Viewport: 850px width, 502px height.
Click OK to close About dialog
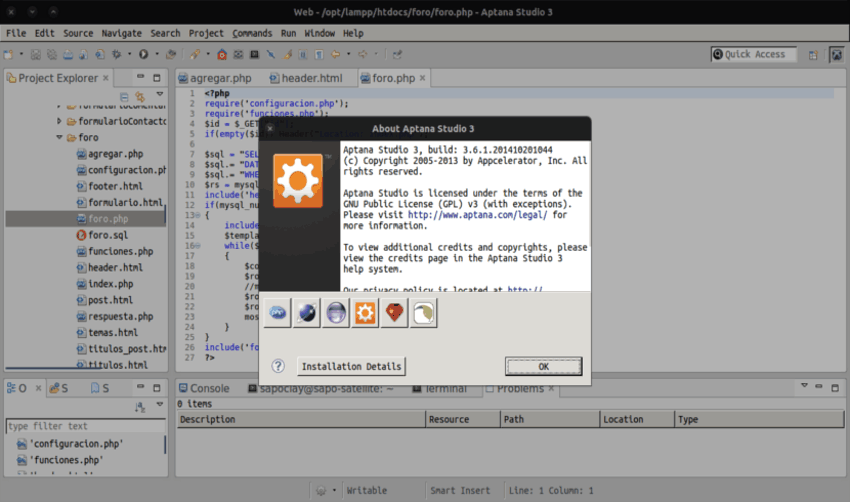[x=543, y=366]
